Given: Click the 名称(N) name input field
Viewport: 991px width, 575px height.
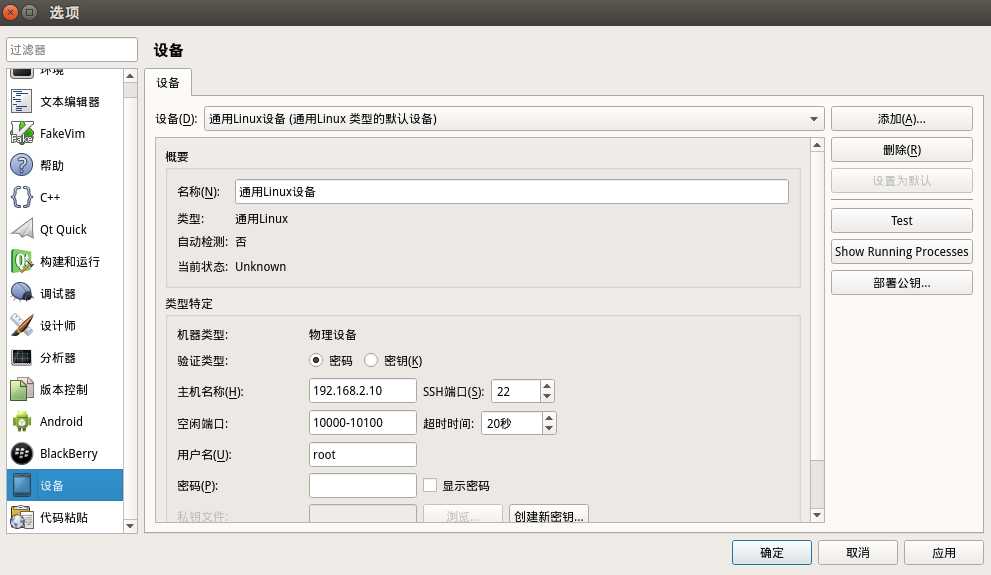Looking at the screenshot, I should 511,191.
